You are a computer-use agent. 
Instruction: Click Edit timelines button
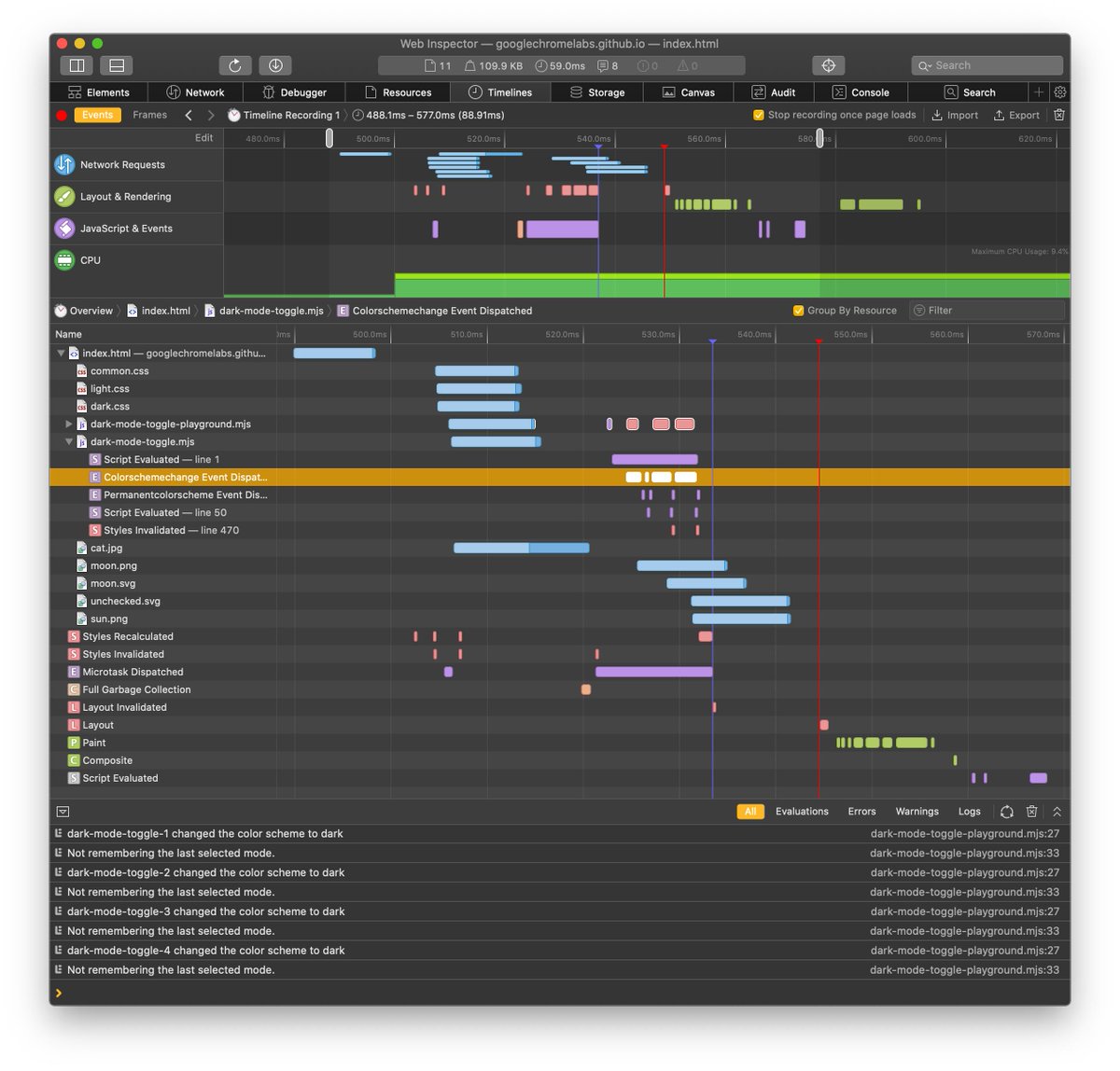coord(203,138)
